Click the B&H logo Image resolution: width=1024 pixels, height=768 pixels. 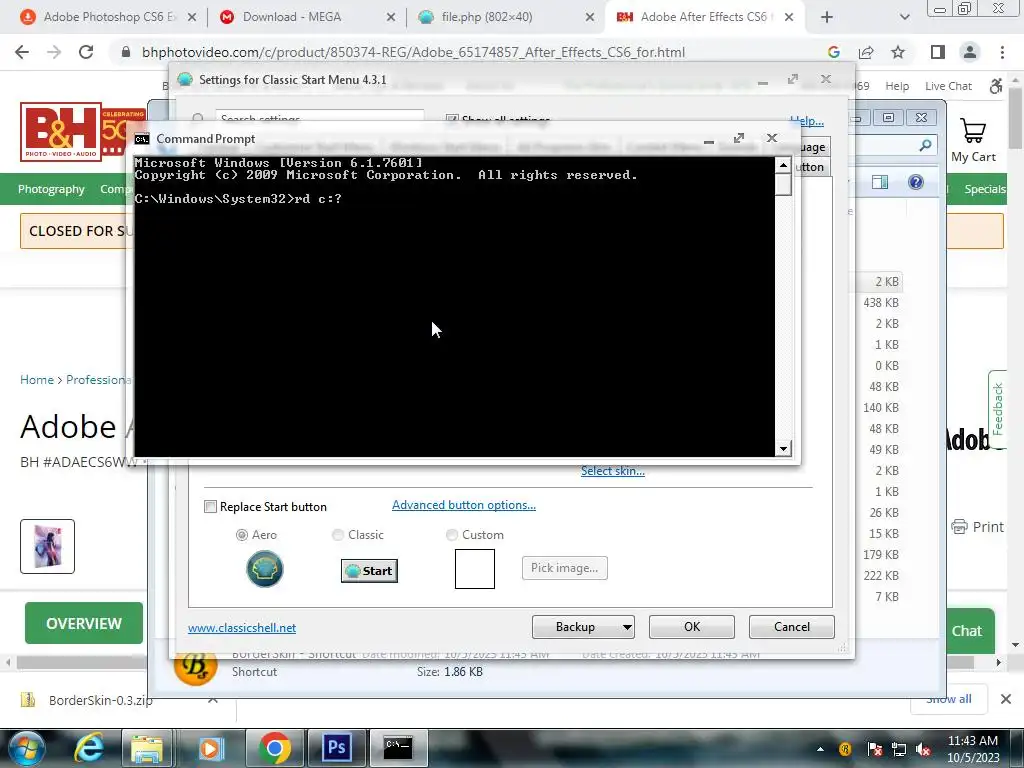pyautogui.click(x=61, y=131)
